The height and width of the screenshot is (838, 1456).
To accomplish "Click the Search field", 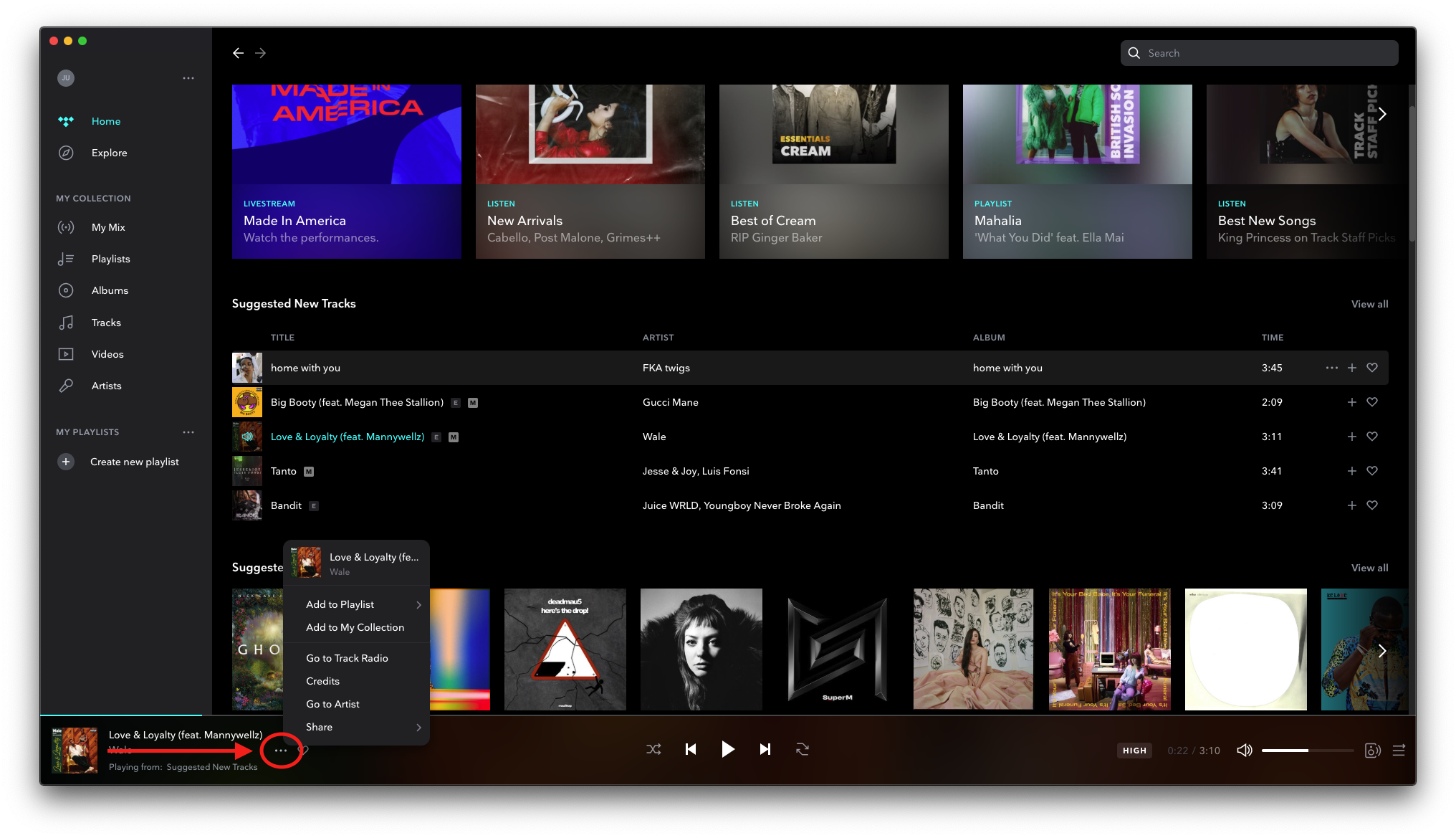I will (x=1260, y=53).
